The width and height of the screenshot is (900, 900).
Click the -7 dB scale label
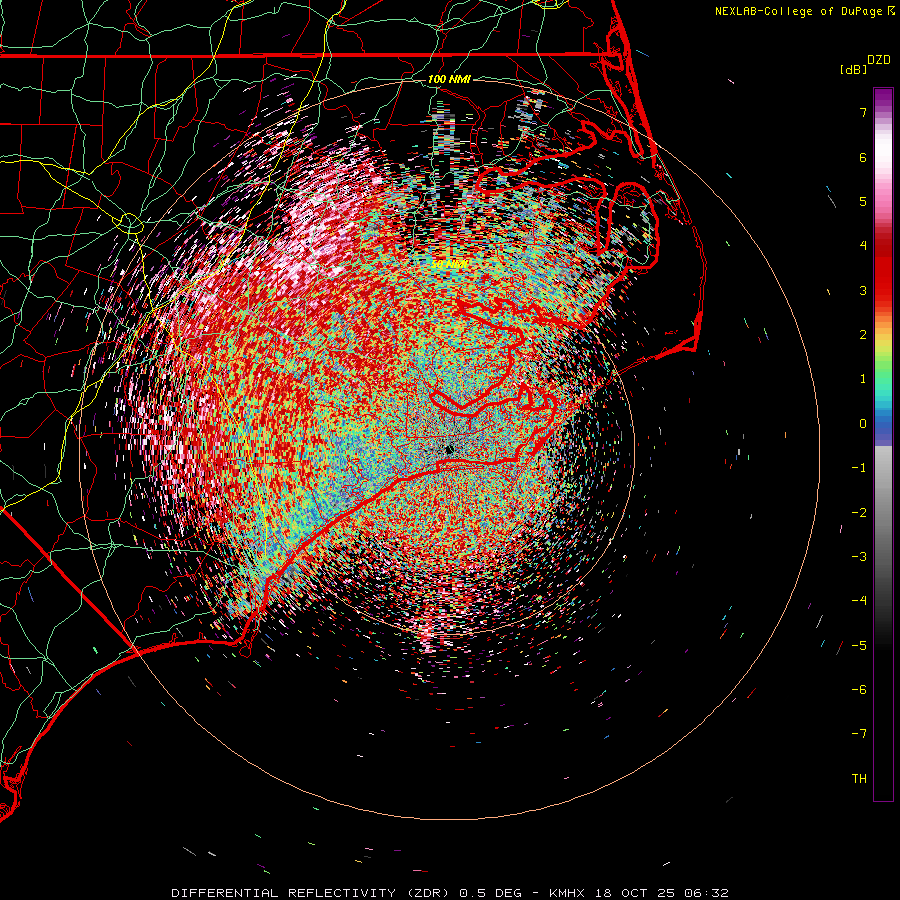859,734
